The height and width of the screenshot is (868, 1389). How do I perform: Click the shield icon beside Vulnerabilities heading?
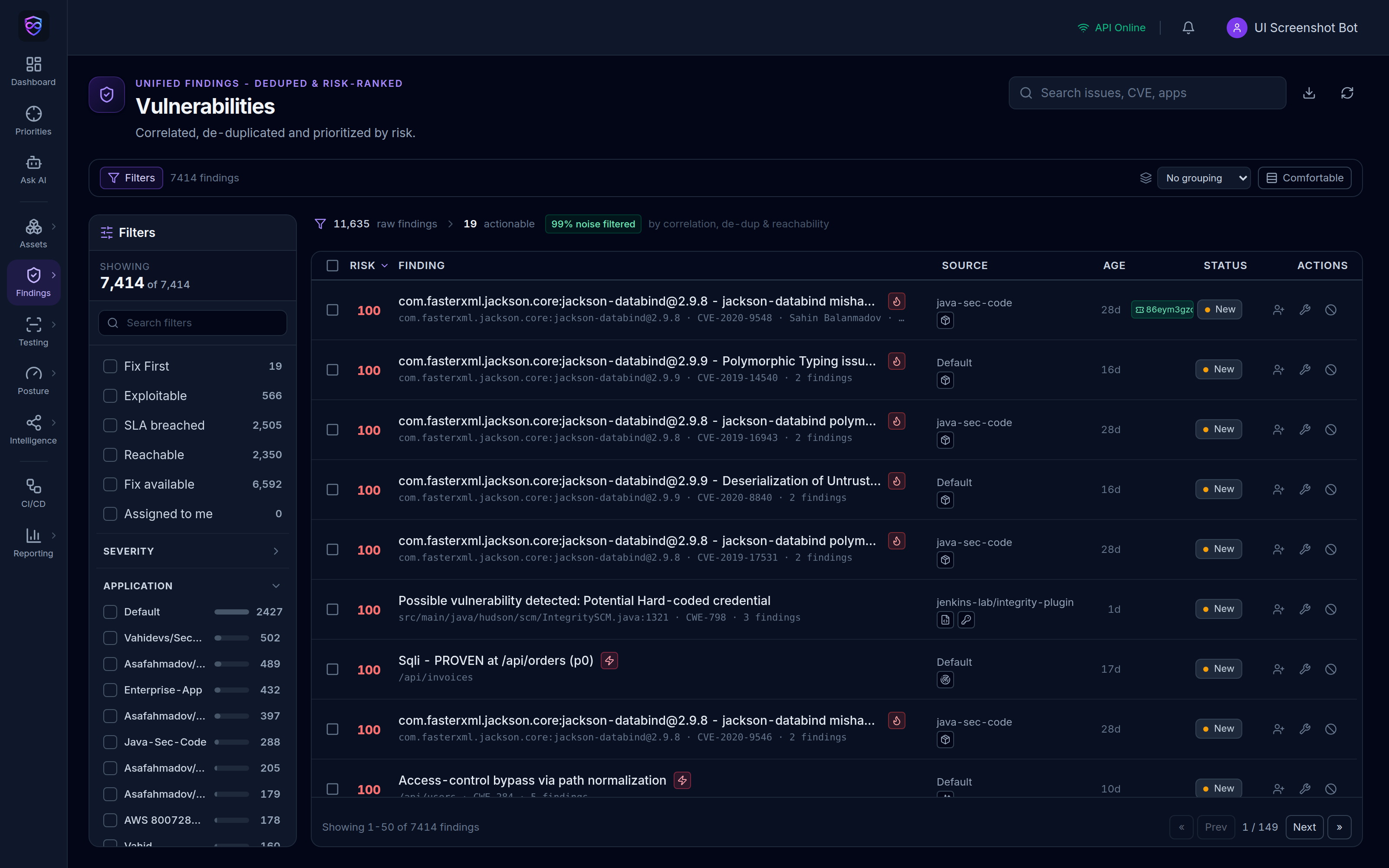[107, 95]
